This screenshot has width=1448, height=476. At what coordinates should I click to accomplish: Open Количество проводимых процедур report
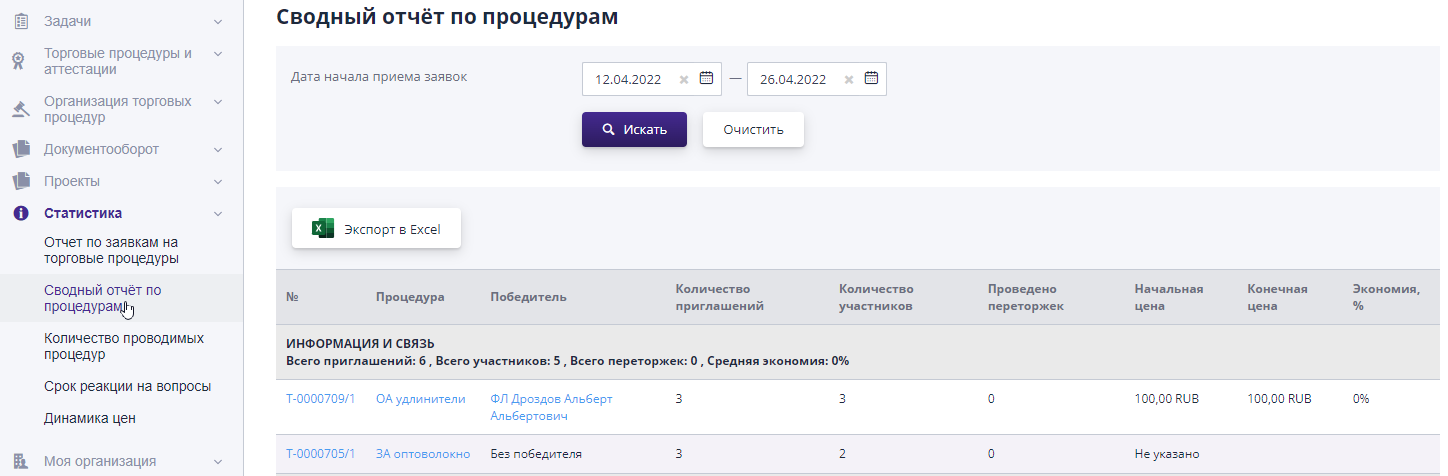tap(124, 346)
